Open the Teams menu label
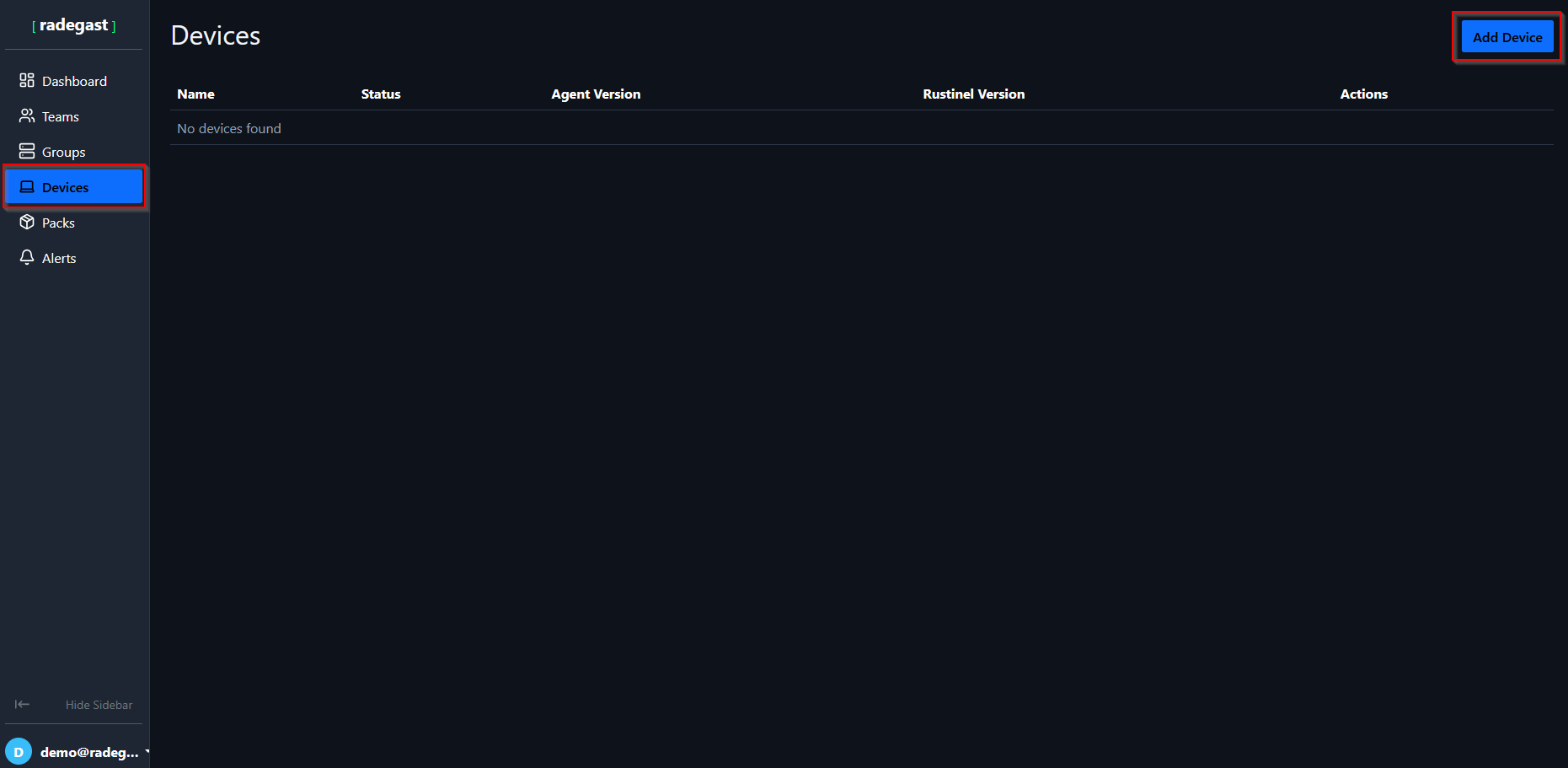 tap(61, 116)
